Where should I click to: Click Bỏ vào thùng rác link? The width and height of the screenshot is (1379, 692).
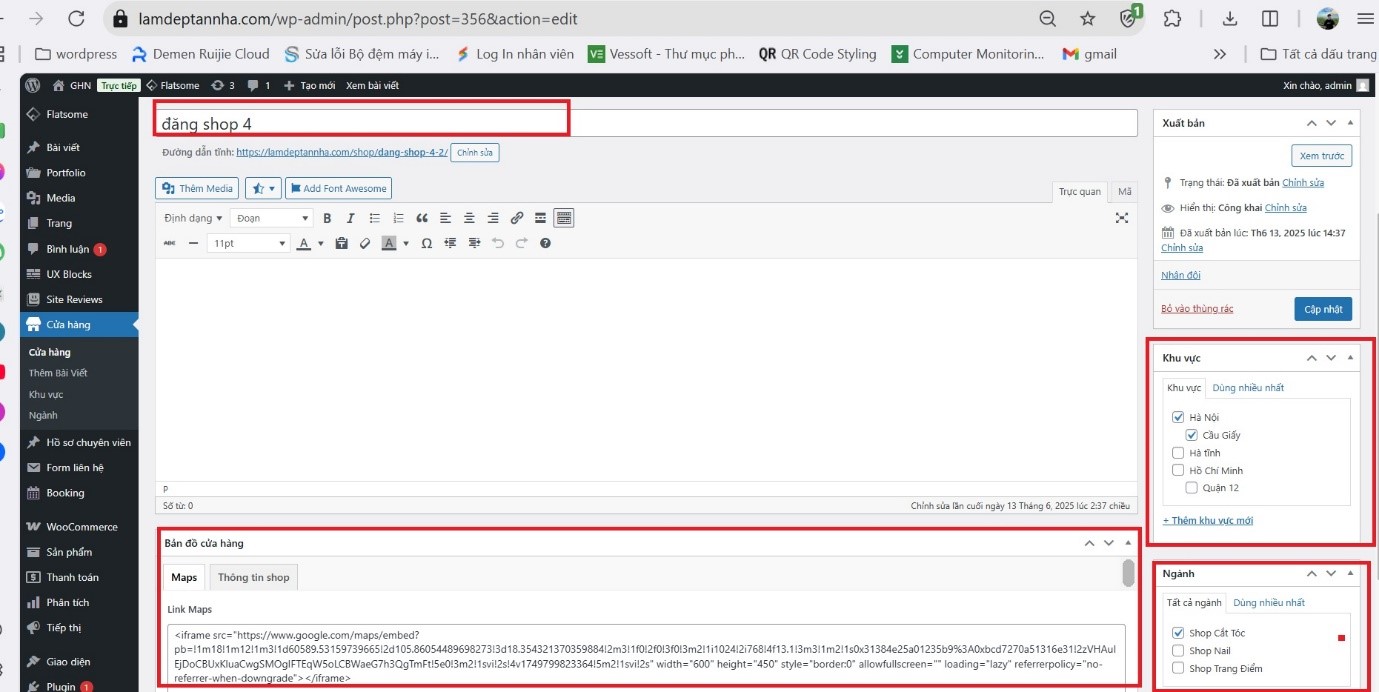tap(1197, 309)
